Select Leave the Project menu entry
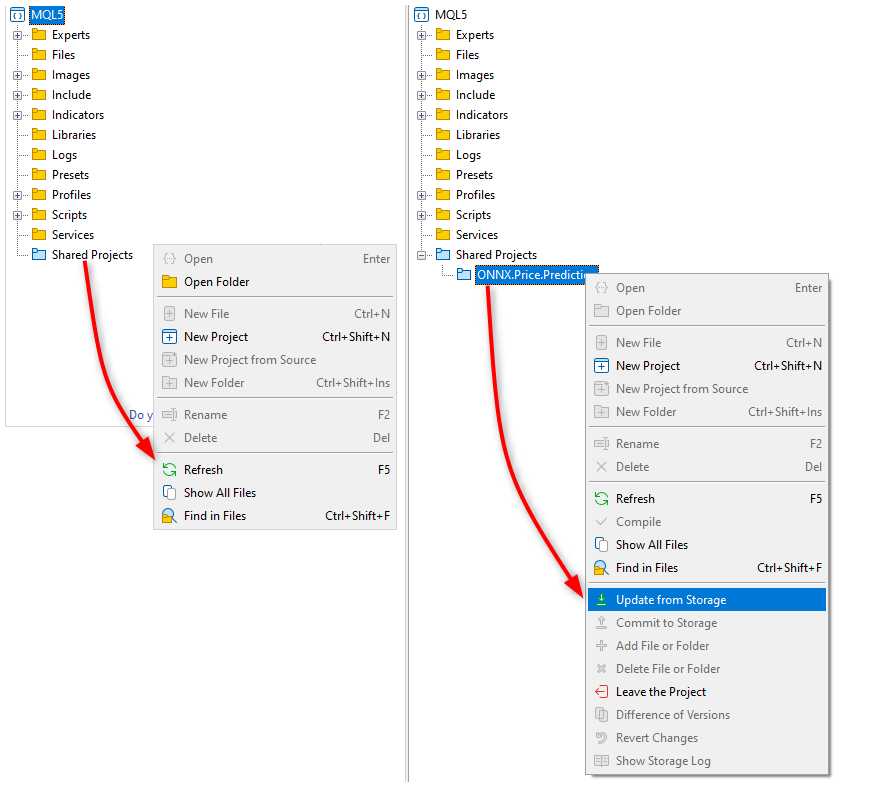 (661, 692)
